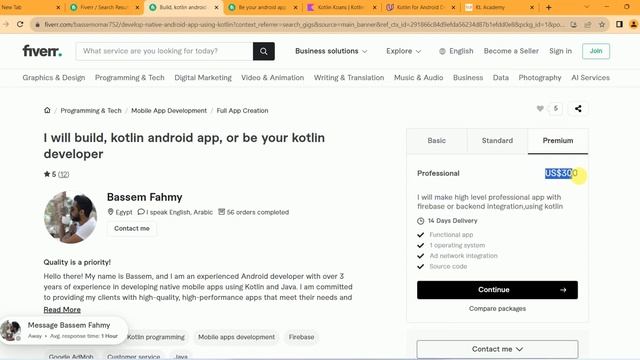Click Full App Creation breadcrumb

242,111
